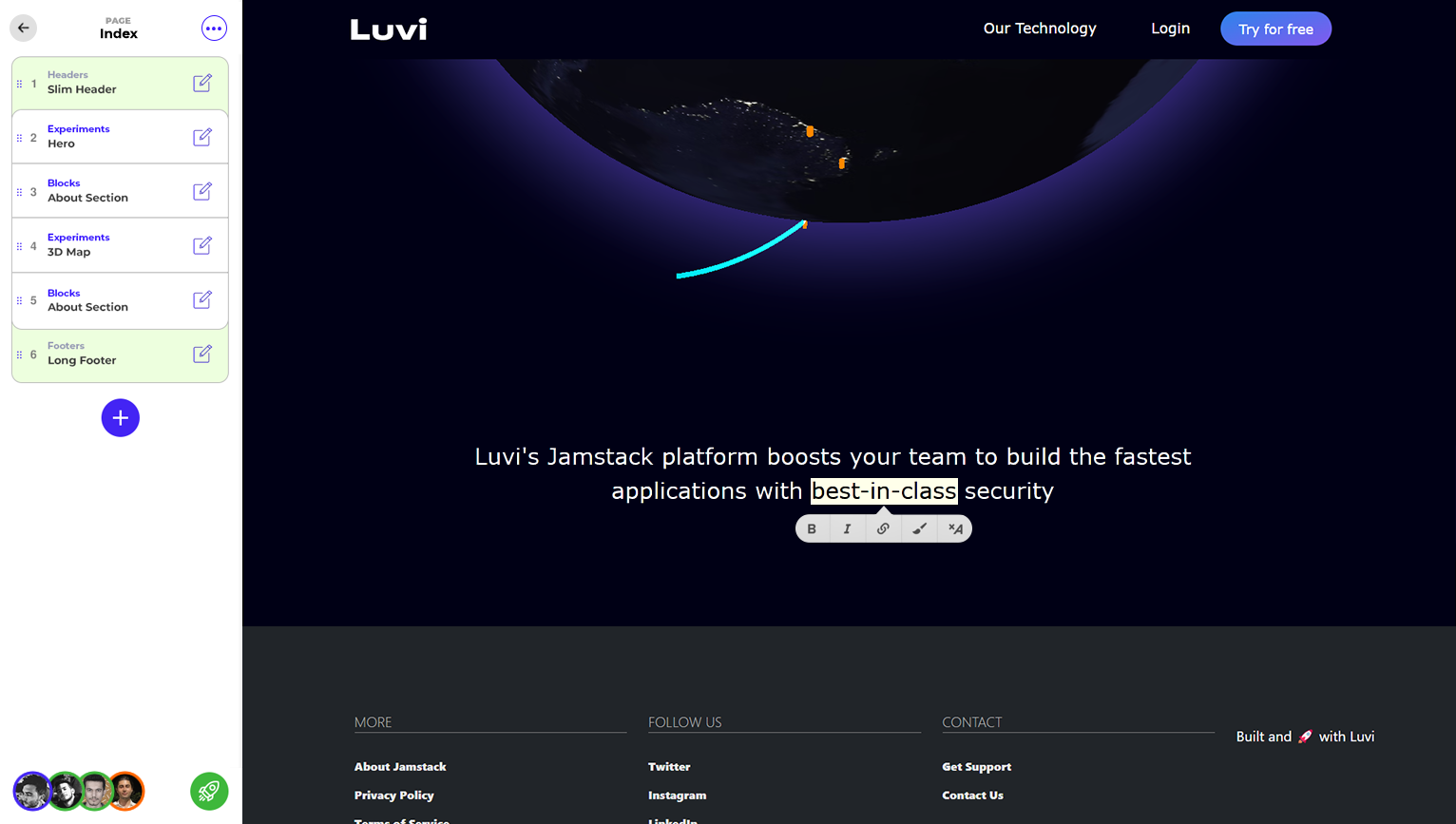
Task: Select the 3D Map row
Action: tap(120, 246)
